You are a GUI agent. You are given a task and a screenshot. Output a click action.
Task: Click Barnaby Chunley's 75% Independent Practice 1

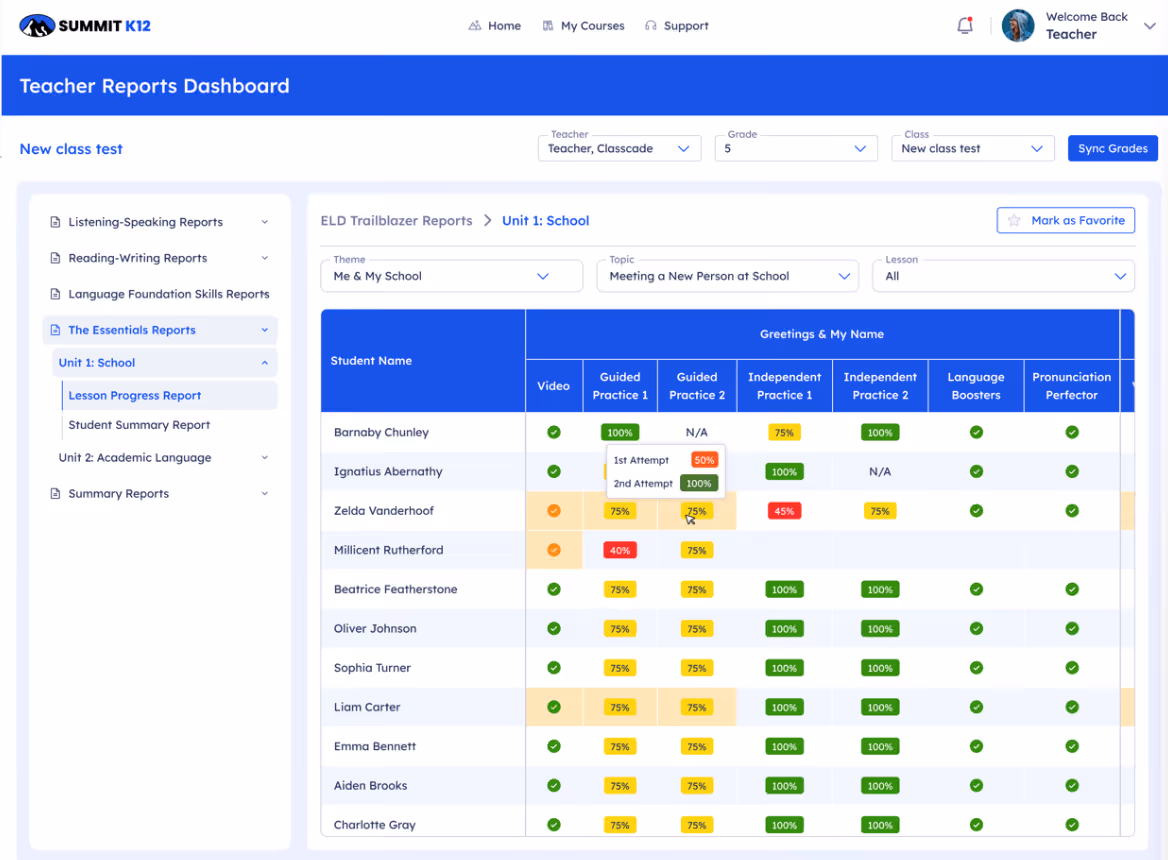click(784, 433)
